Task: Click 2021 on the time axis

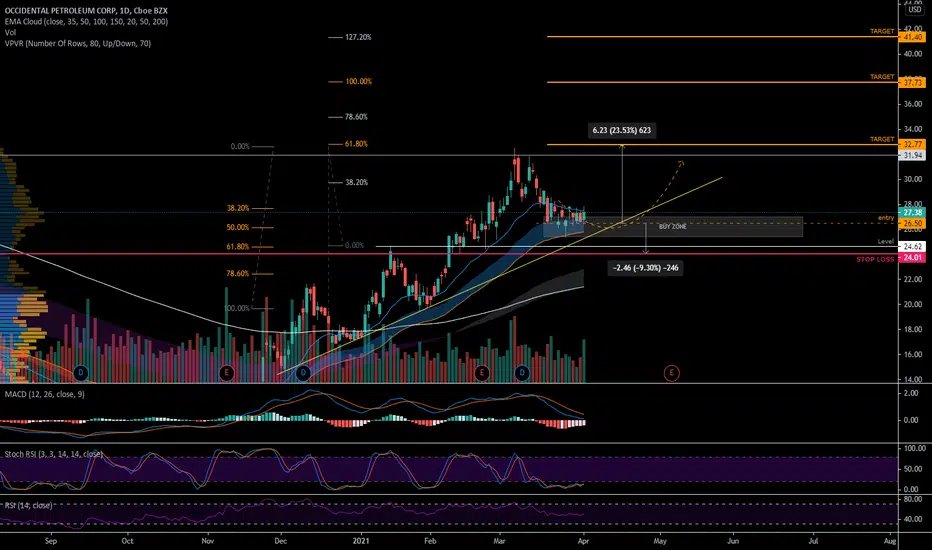Action: click(361, 541)
